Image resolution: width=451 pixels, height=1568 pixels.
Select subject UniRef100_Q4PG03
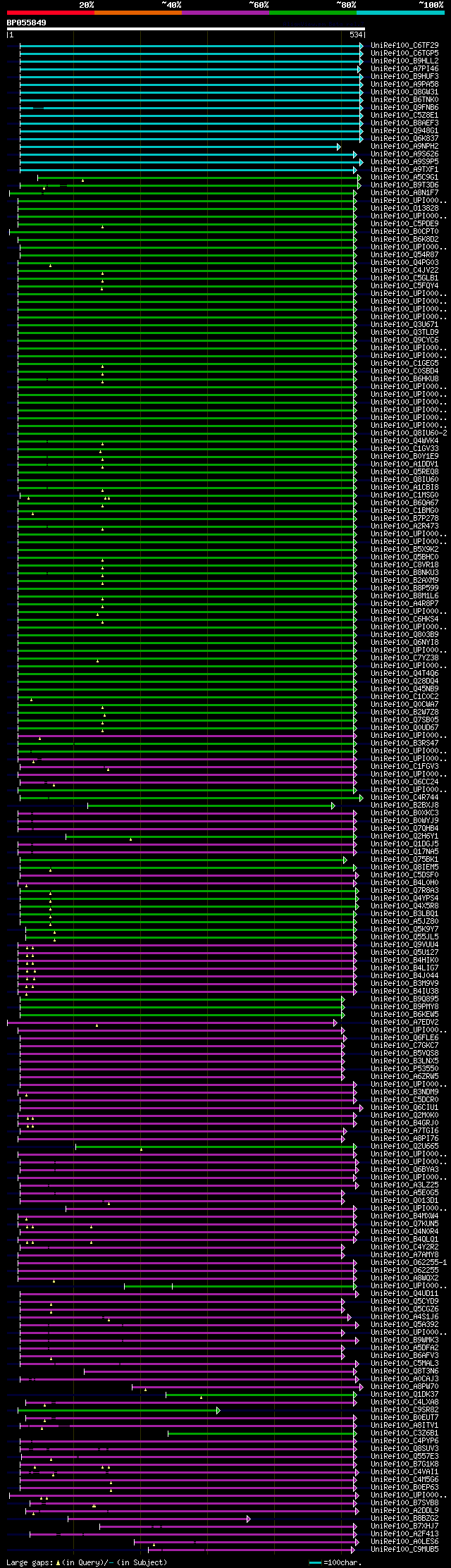404,263
